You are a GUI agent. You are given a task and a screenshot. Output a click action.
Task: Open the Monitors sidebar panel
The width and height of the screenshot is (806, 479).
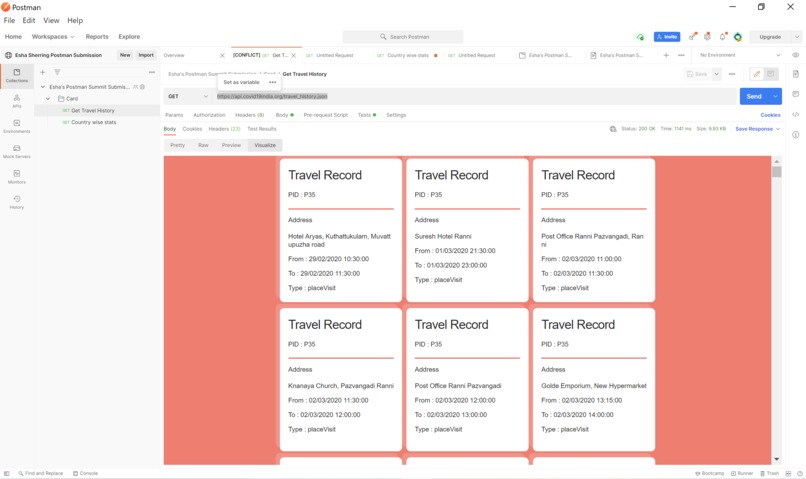16,177
